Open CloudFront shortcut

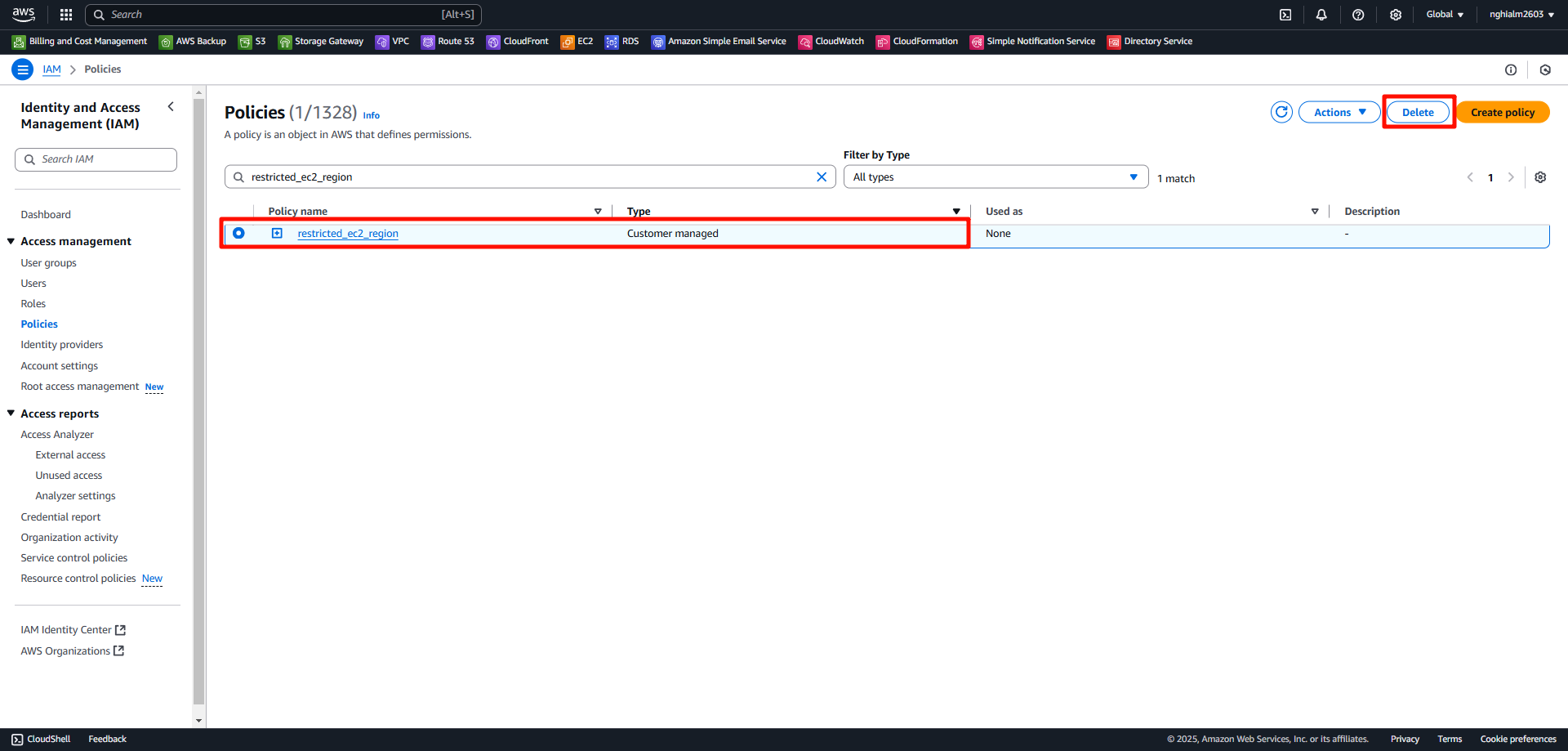(x=518, y=42)
